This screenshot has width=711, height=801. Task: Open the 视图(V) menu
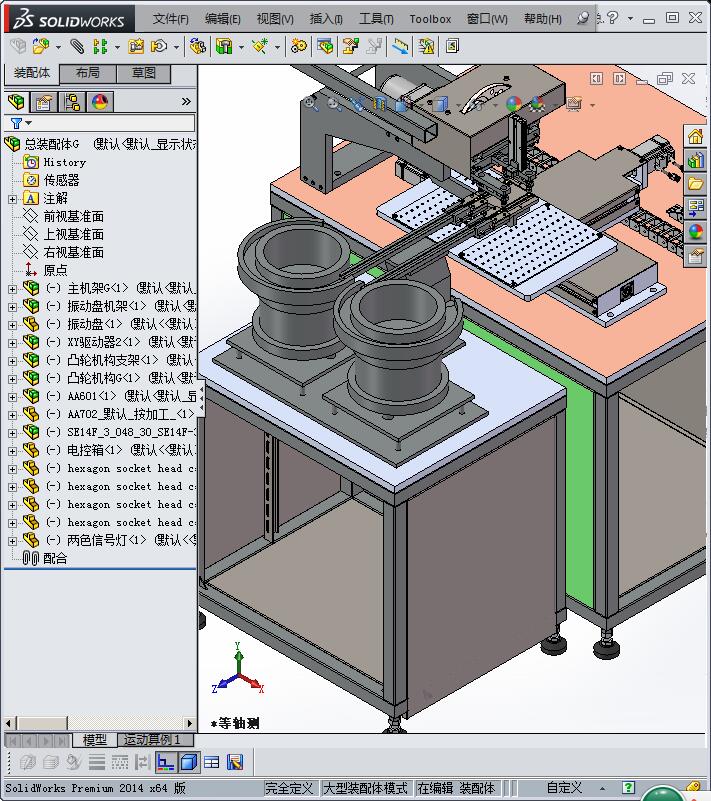275,19
